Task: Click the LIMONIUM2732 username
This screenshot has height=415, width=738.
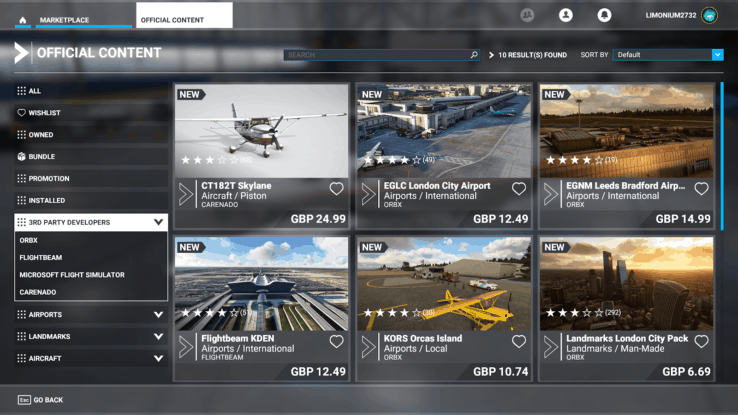Action: tap(671, 15)
